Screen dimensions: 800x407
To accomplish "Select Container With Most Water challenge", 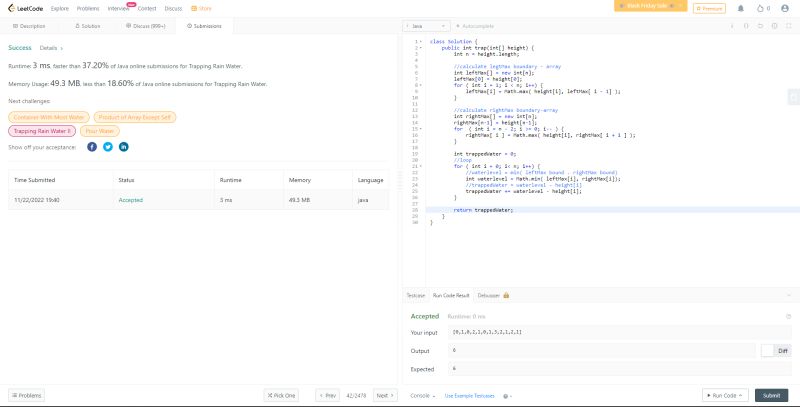I will (47, 116).
